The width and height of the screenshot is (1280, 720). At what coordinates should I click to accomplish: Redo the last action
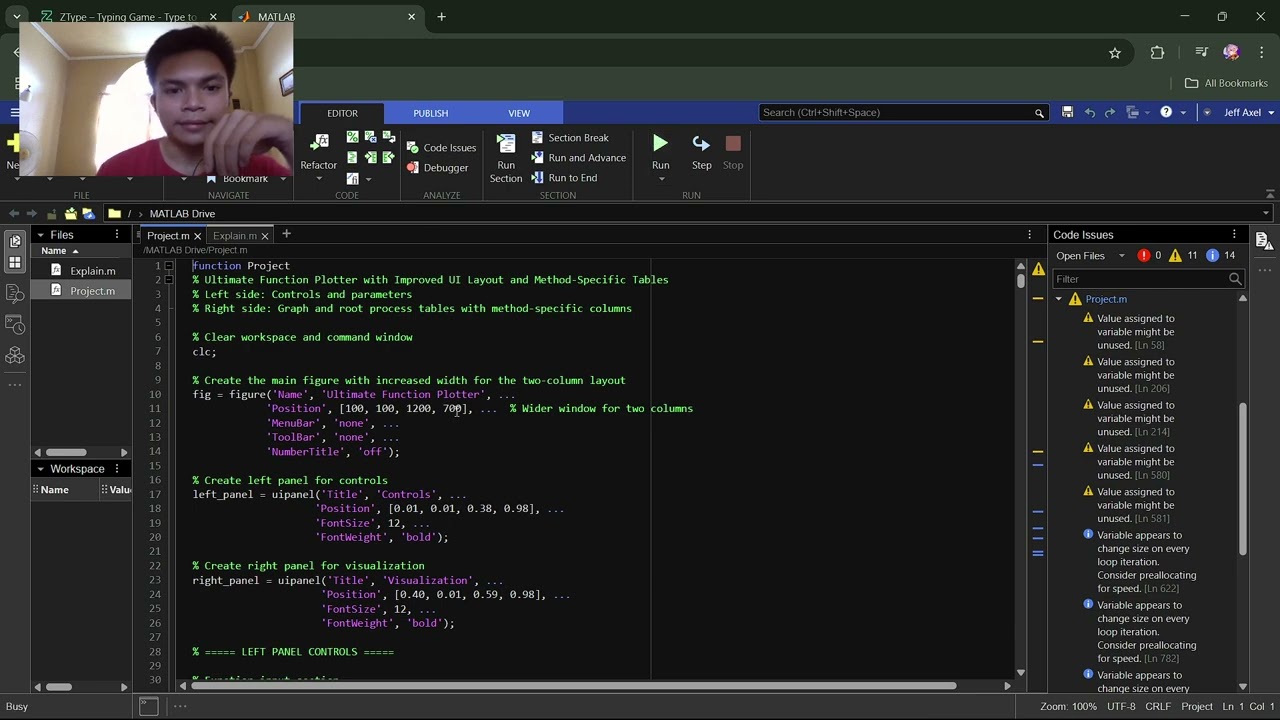1110,113
